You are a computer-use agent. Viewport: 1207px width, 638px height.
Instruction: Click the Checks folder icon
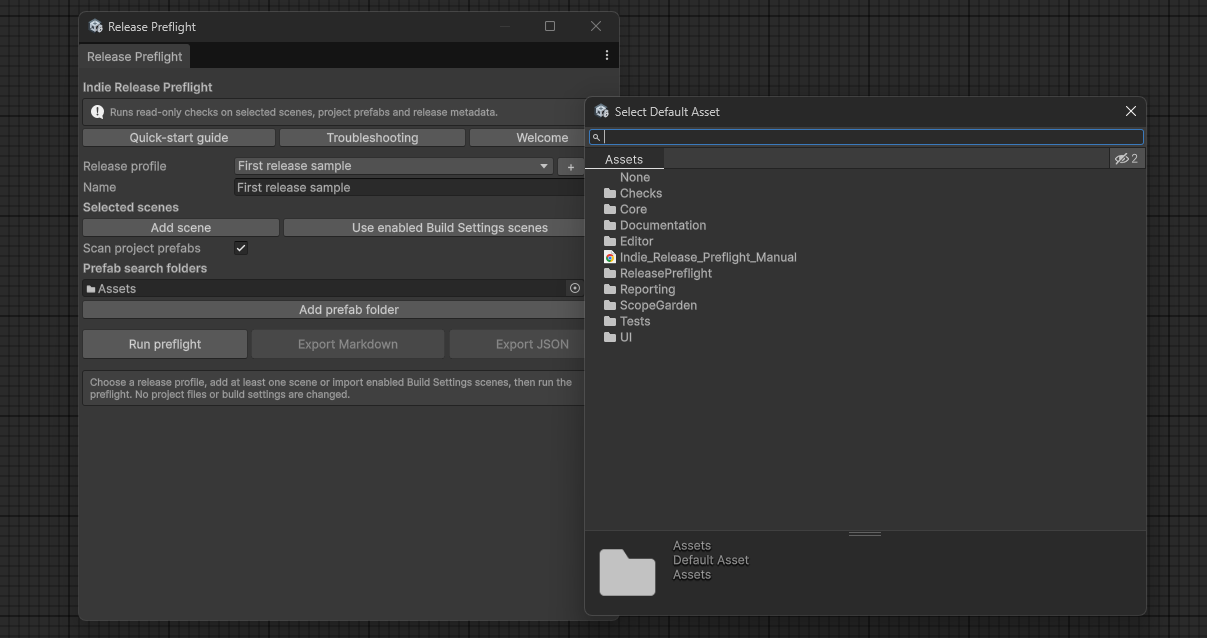[610, 194]
